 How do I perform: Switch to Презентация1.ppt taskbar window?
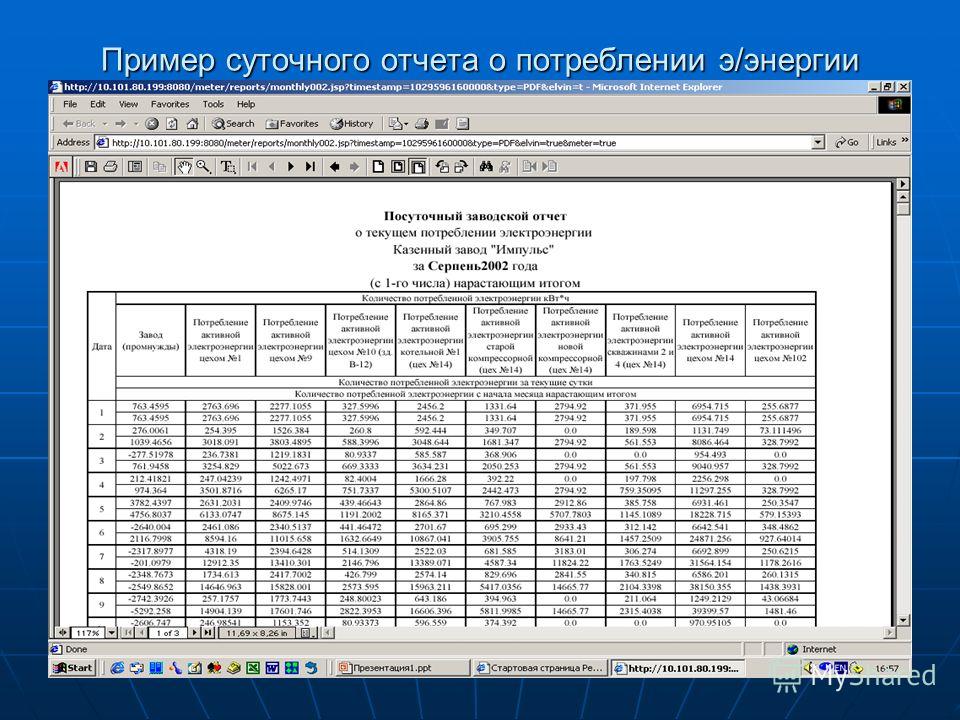click(403, 668)
